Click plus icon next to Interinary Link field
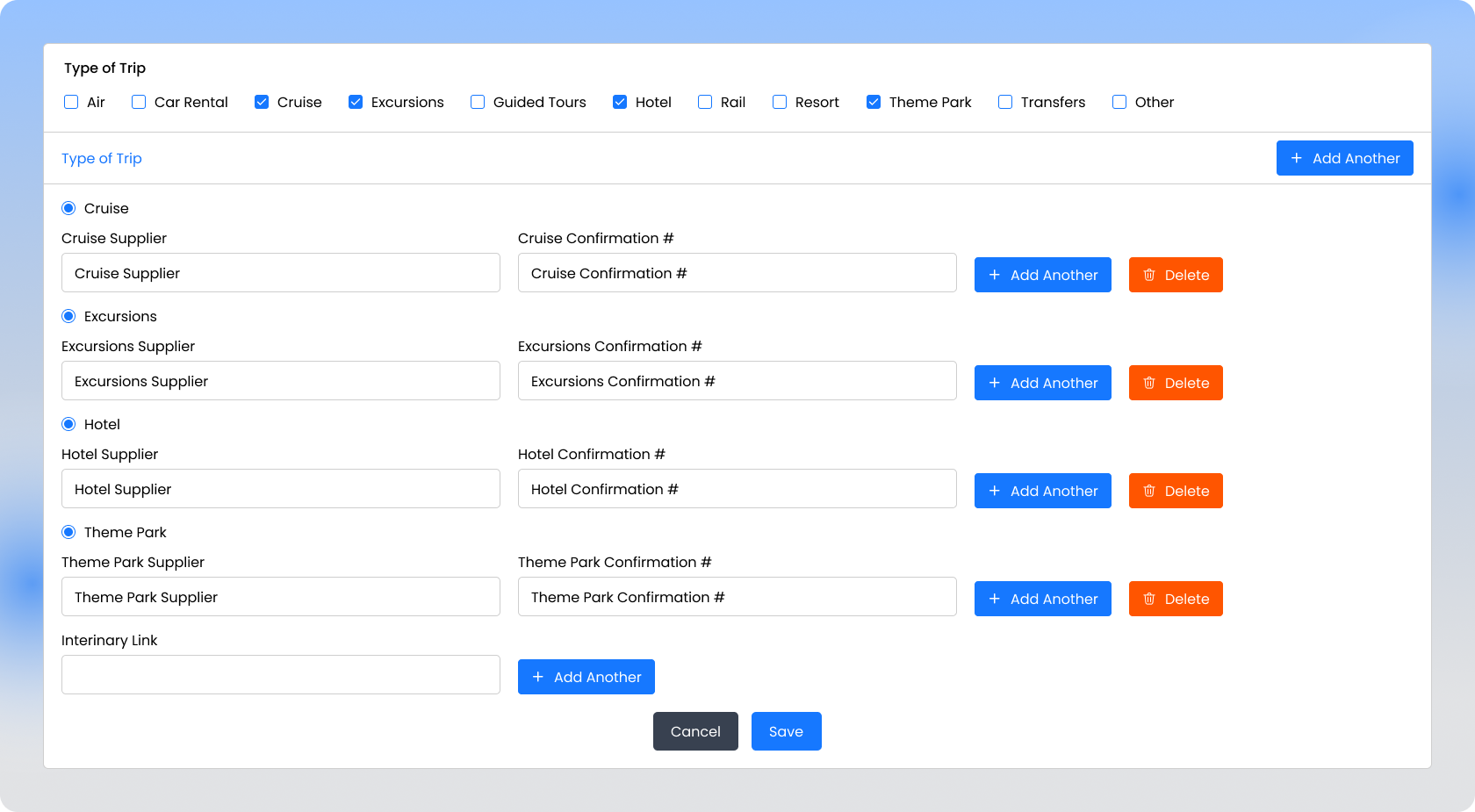The image size is (1475, 812). tap(537, 677)
